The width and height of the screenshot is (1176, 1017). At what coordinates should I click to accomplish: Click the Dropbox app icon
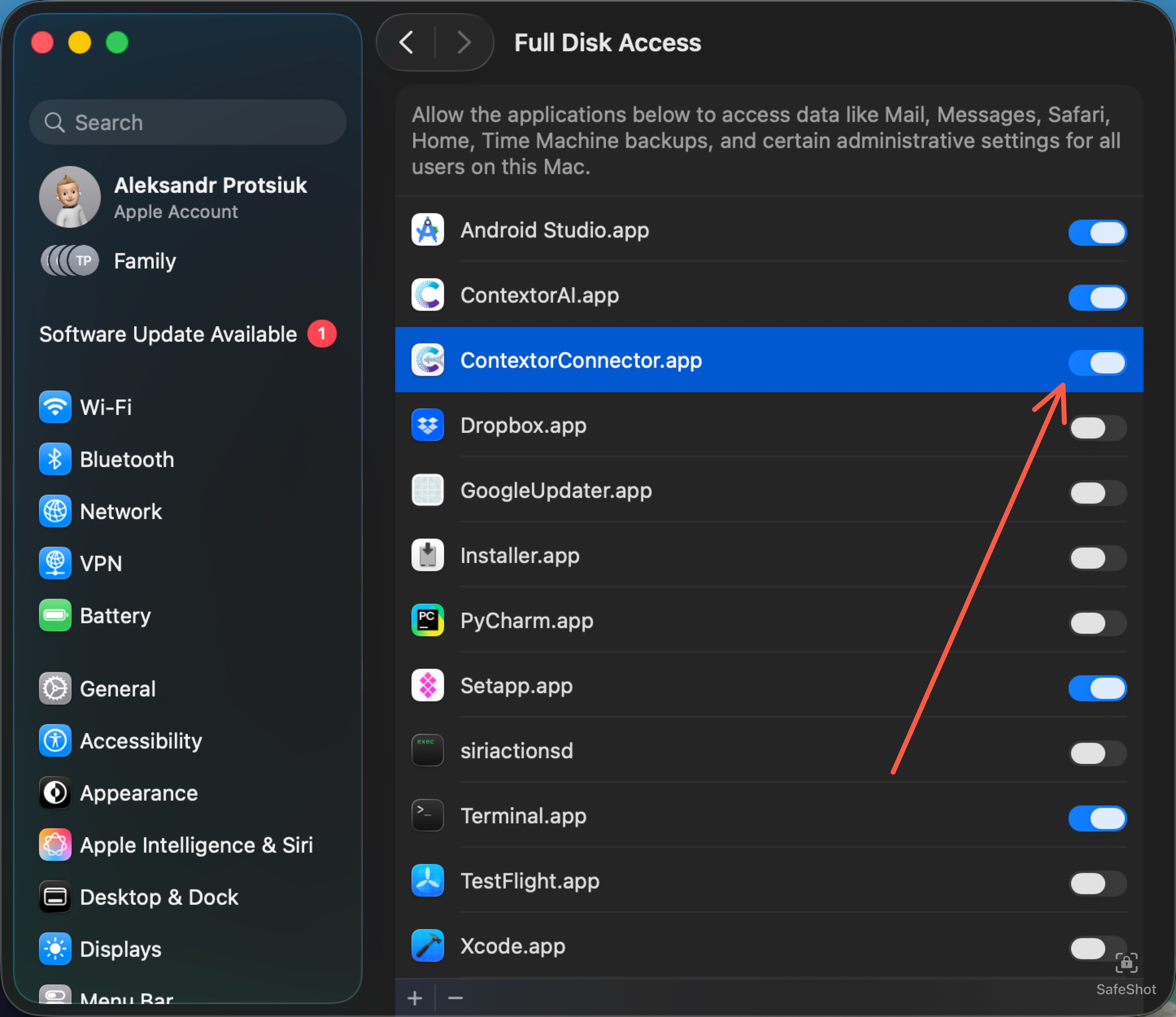click(427, 426)
